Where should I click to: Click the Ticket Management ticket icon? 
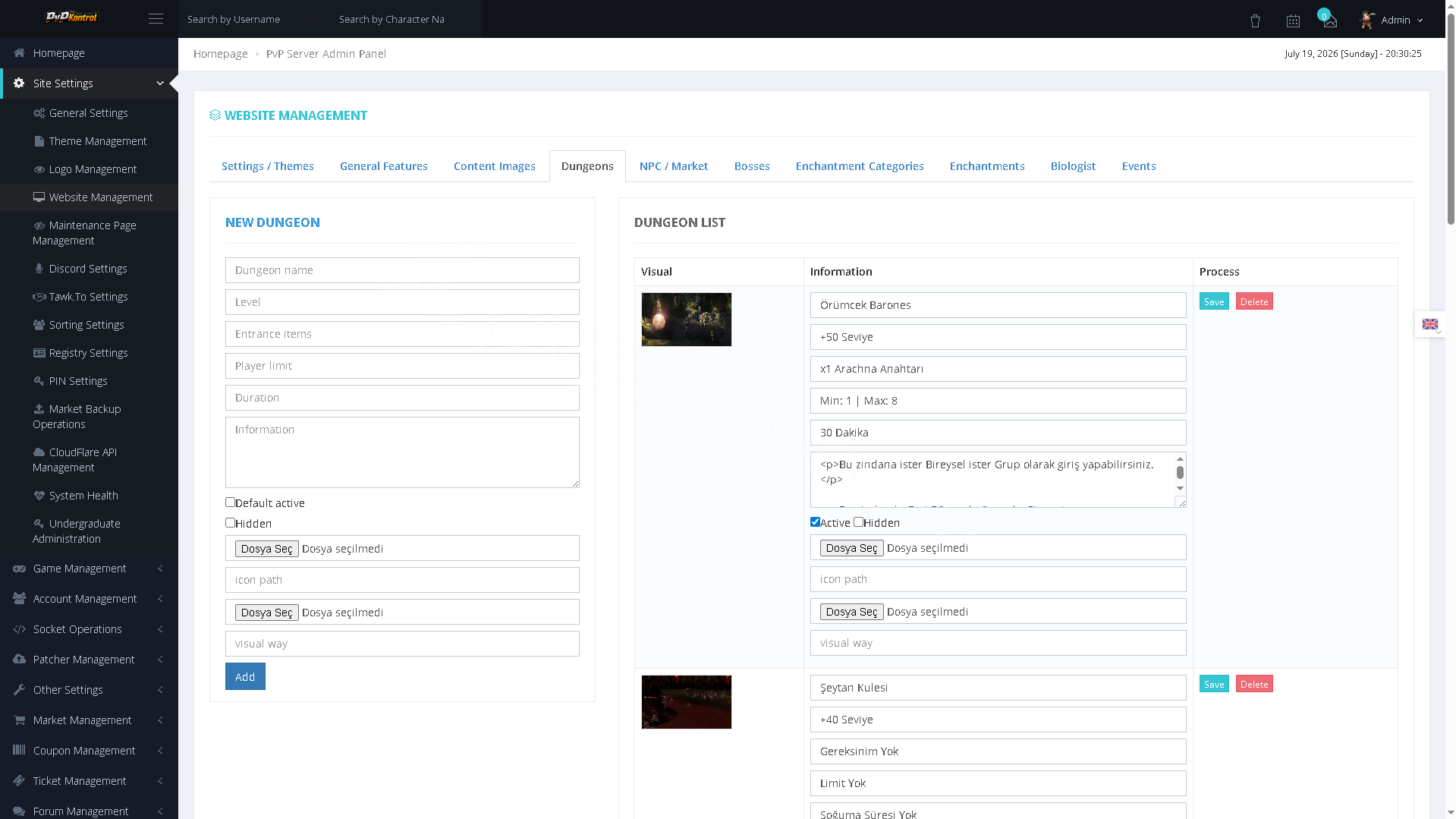20,781
